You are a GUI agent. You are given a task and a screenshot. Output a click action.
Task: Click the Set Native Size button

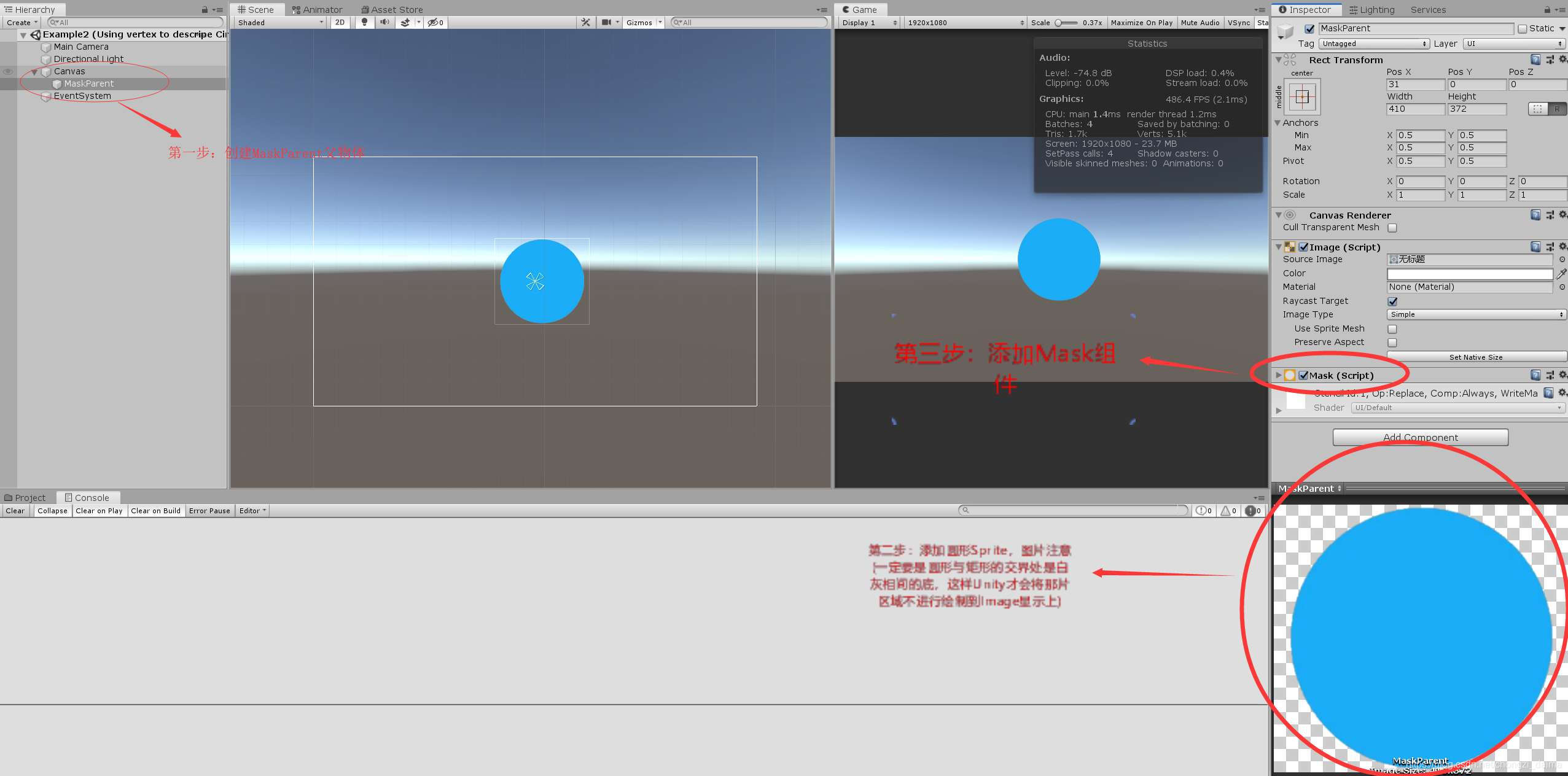1476,357
